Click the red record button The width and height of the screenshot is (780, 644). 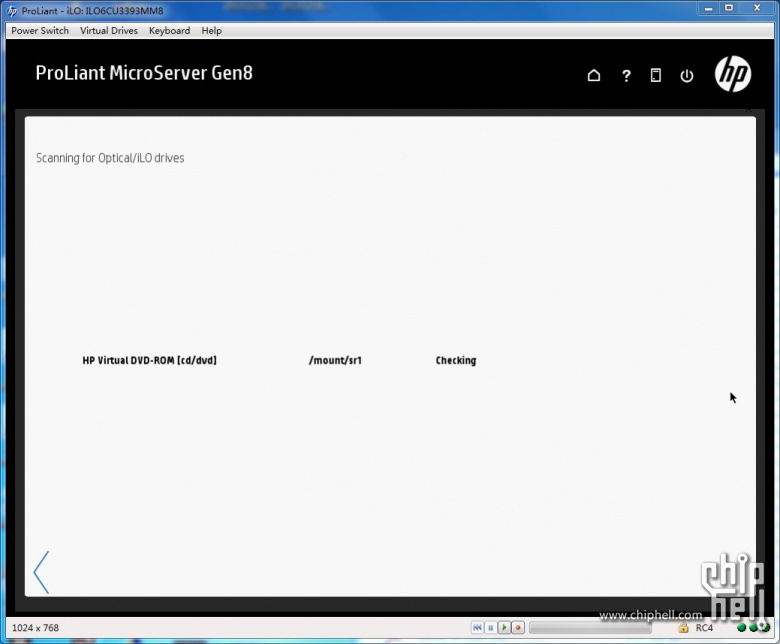pyautogui.click(x=518, y=628)
